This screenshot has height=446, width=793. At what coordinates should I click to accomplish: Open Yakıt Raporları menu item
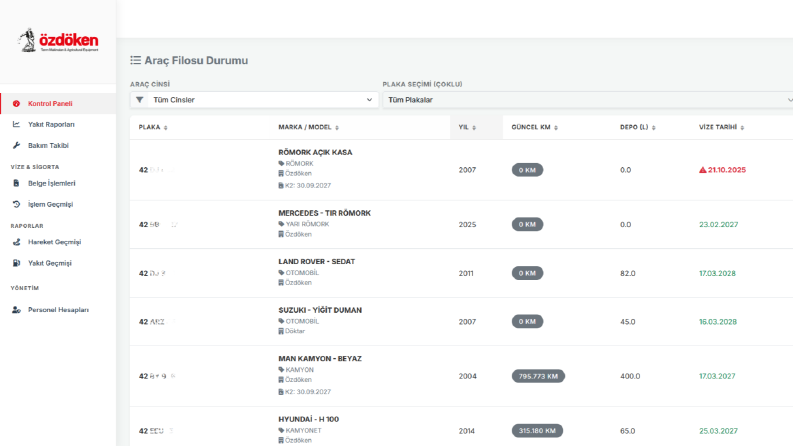coord(58,124)
